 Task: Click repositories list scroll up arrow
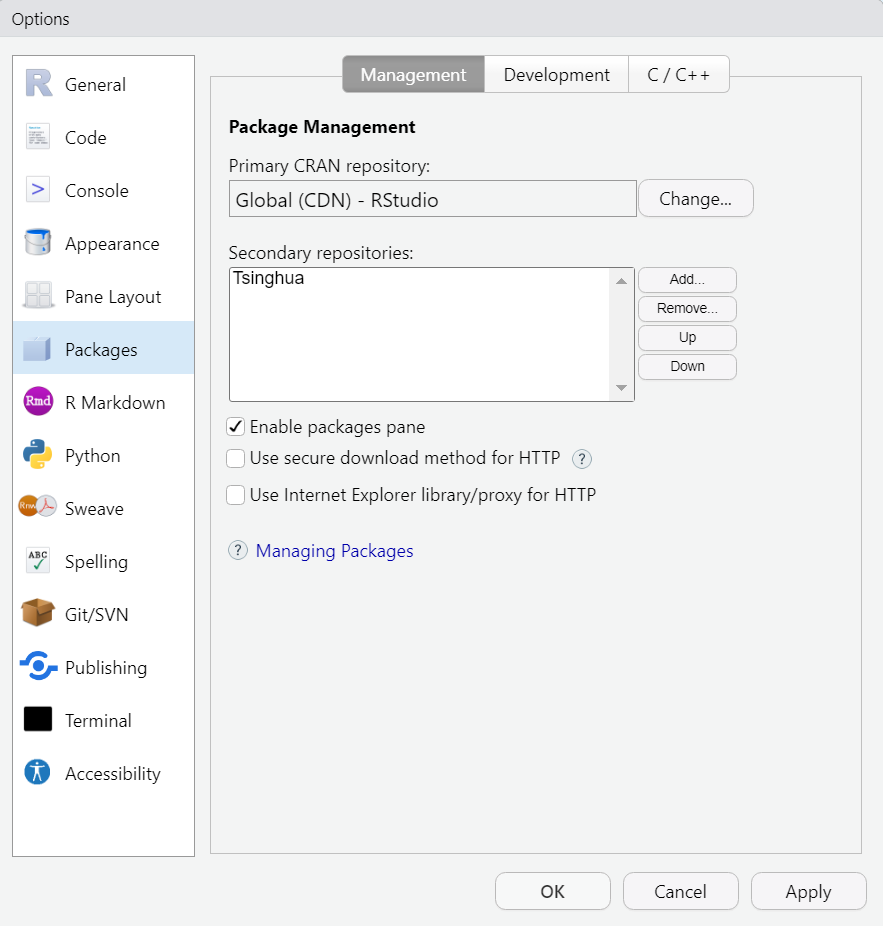coord(621,281)
